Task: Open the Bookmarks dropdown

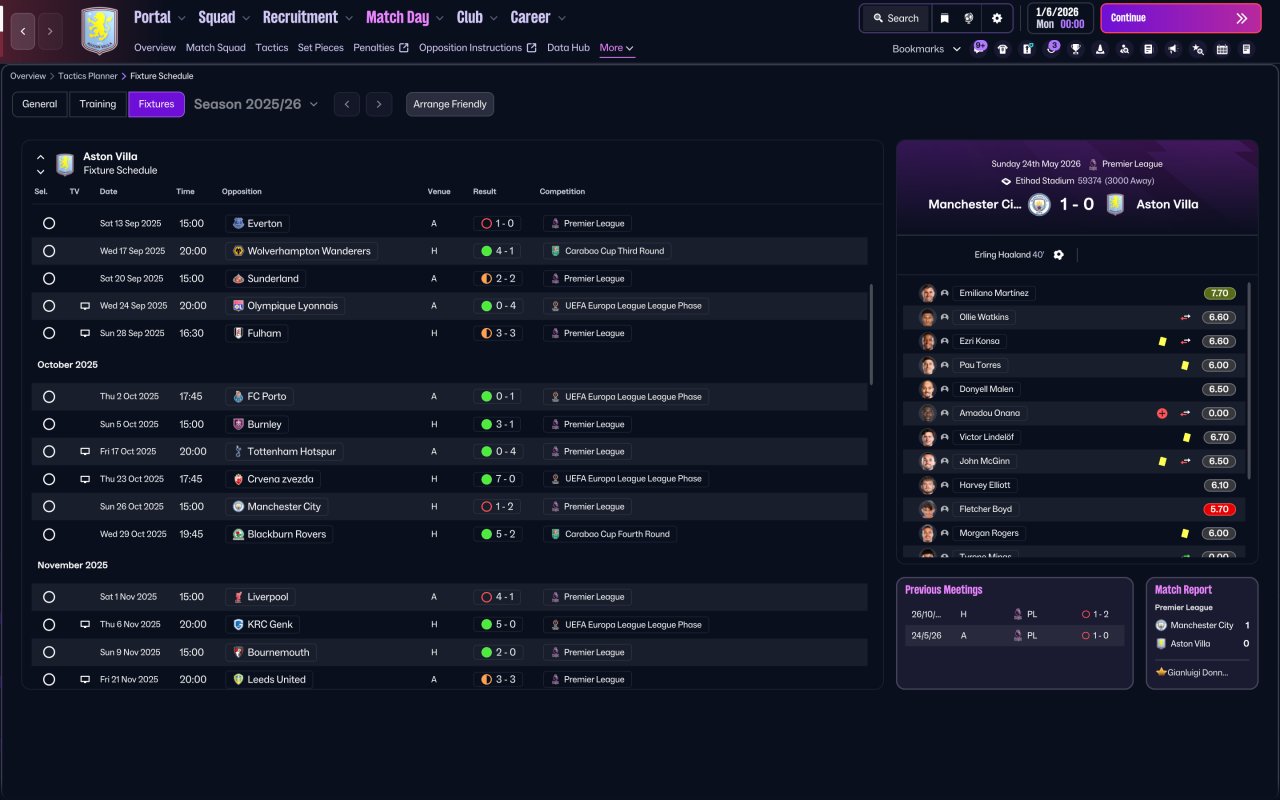Action: click(926, 49)
